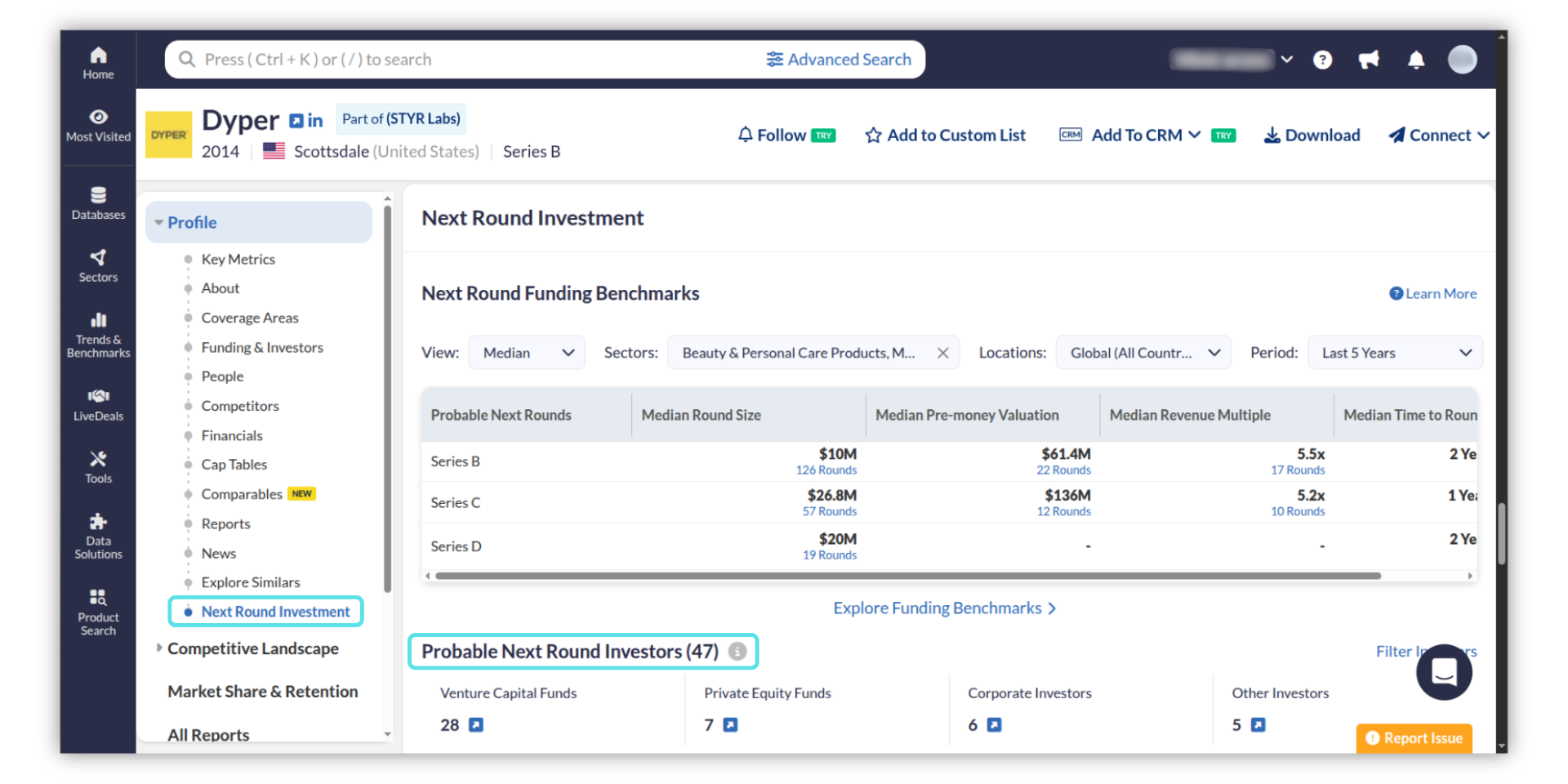Click the table's horizontal scrollbar
Viewport: 1568px width, 784px height.
tap(906, 576)
